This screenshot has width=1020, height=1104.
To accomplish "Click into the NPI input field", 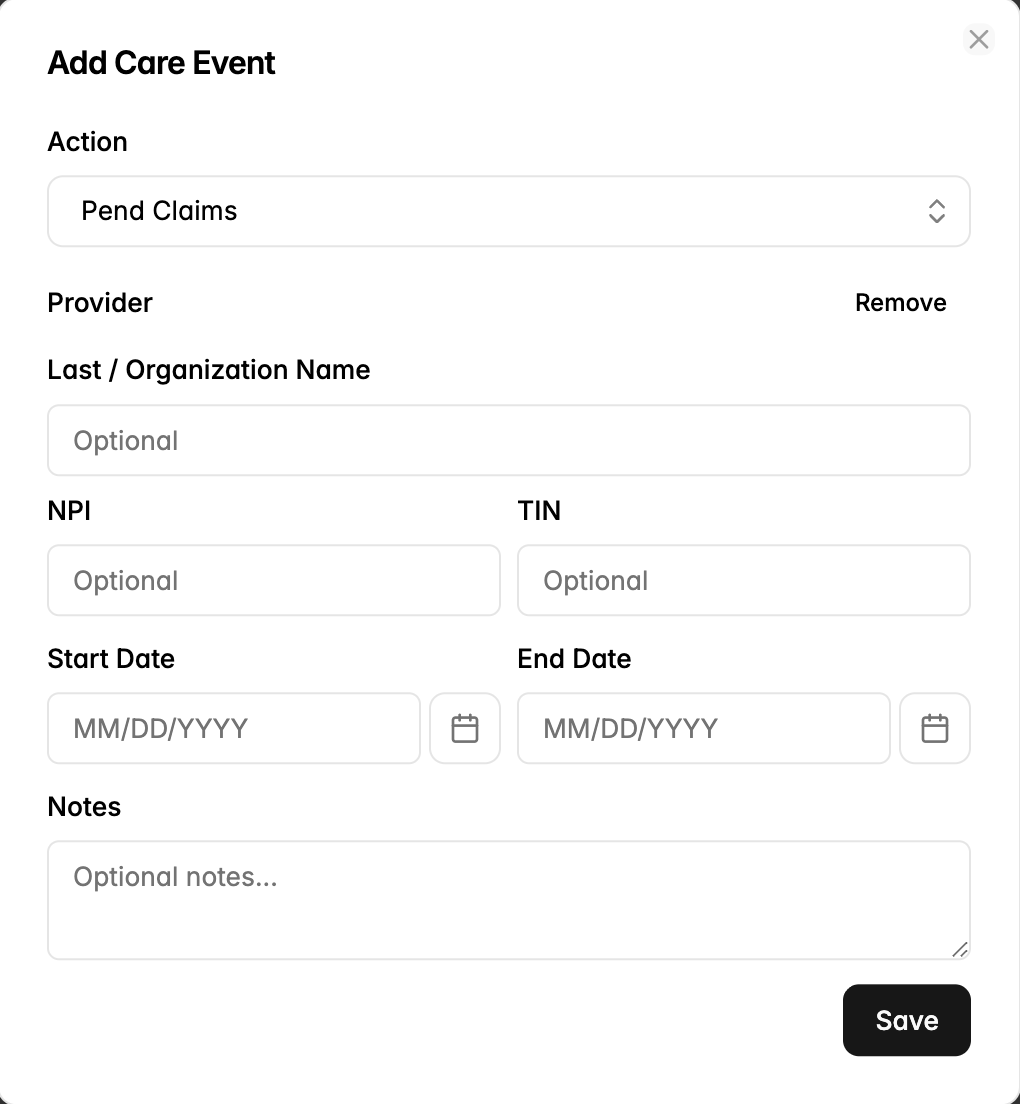I will pyautogui.click(x=274, y=580).
